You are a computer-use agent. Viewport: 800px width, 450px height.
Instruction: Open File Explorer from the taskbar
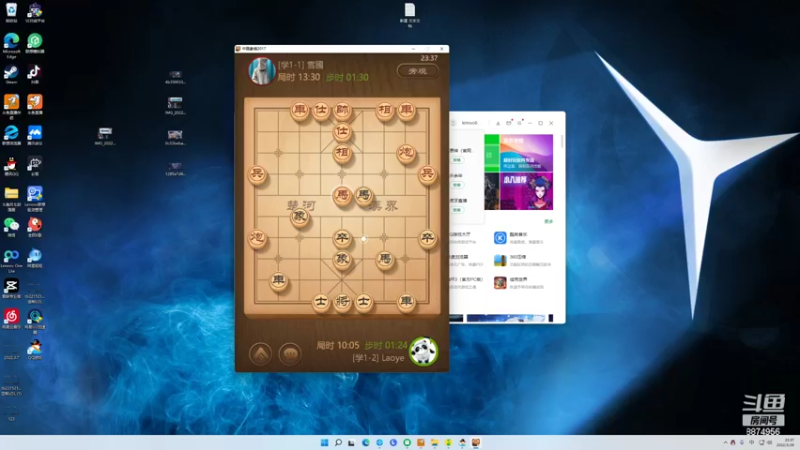coord(434,442)
